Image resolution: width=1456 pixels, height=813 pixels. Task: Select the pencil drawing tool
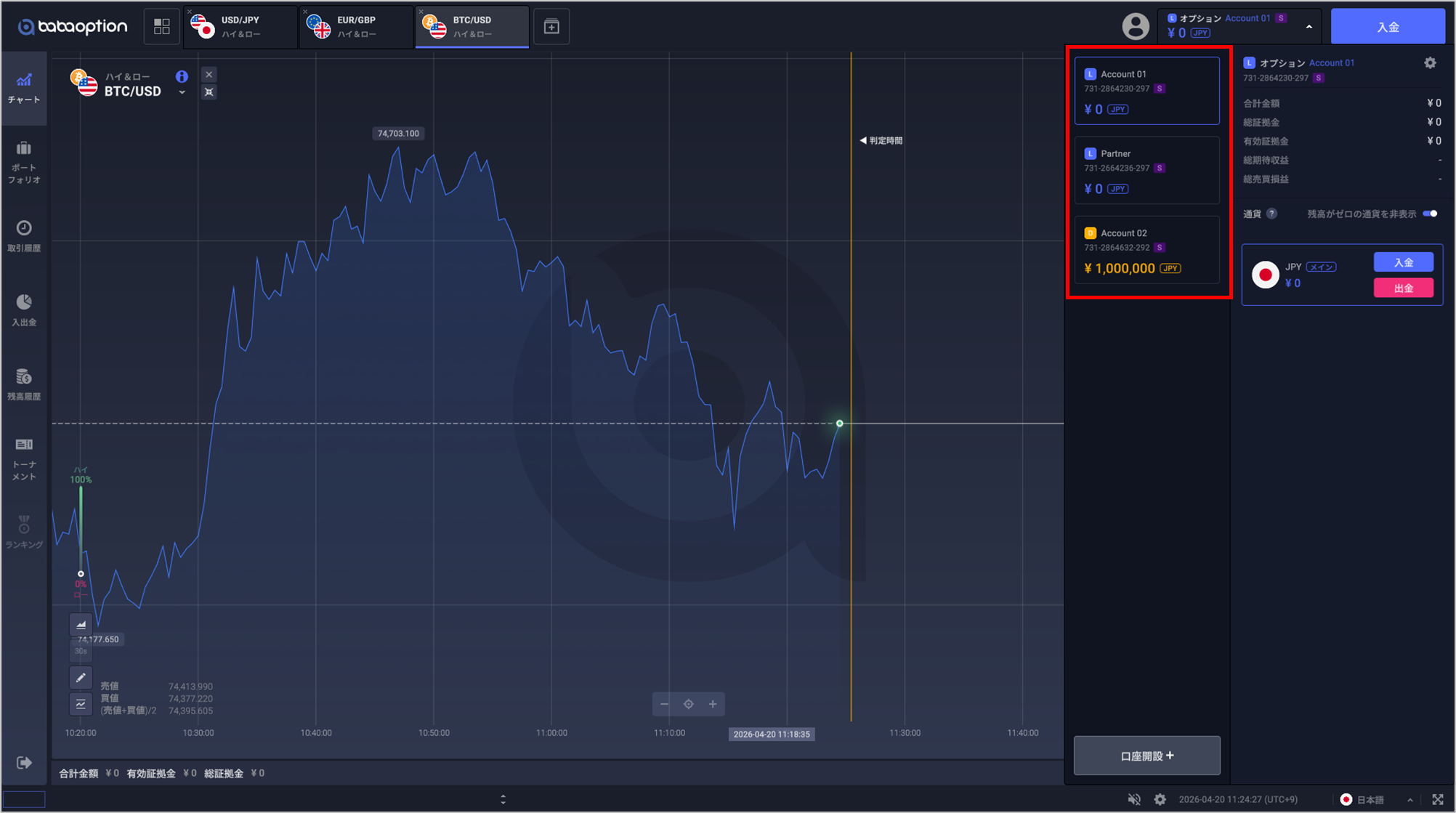click(81, 677)
